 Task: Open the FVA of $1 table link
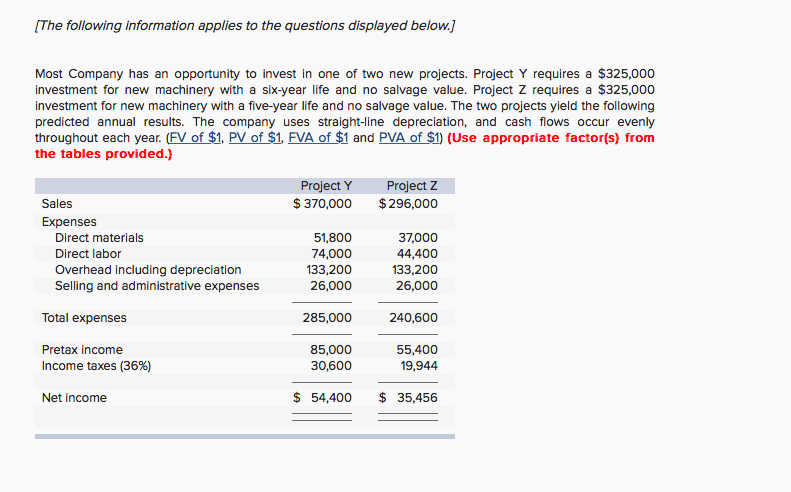tap(318, 138)
